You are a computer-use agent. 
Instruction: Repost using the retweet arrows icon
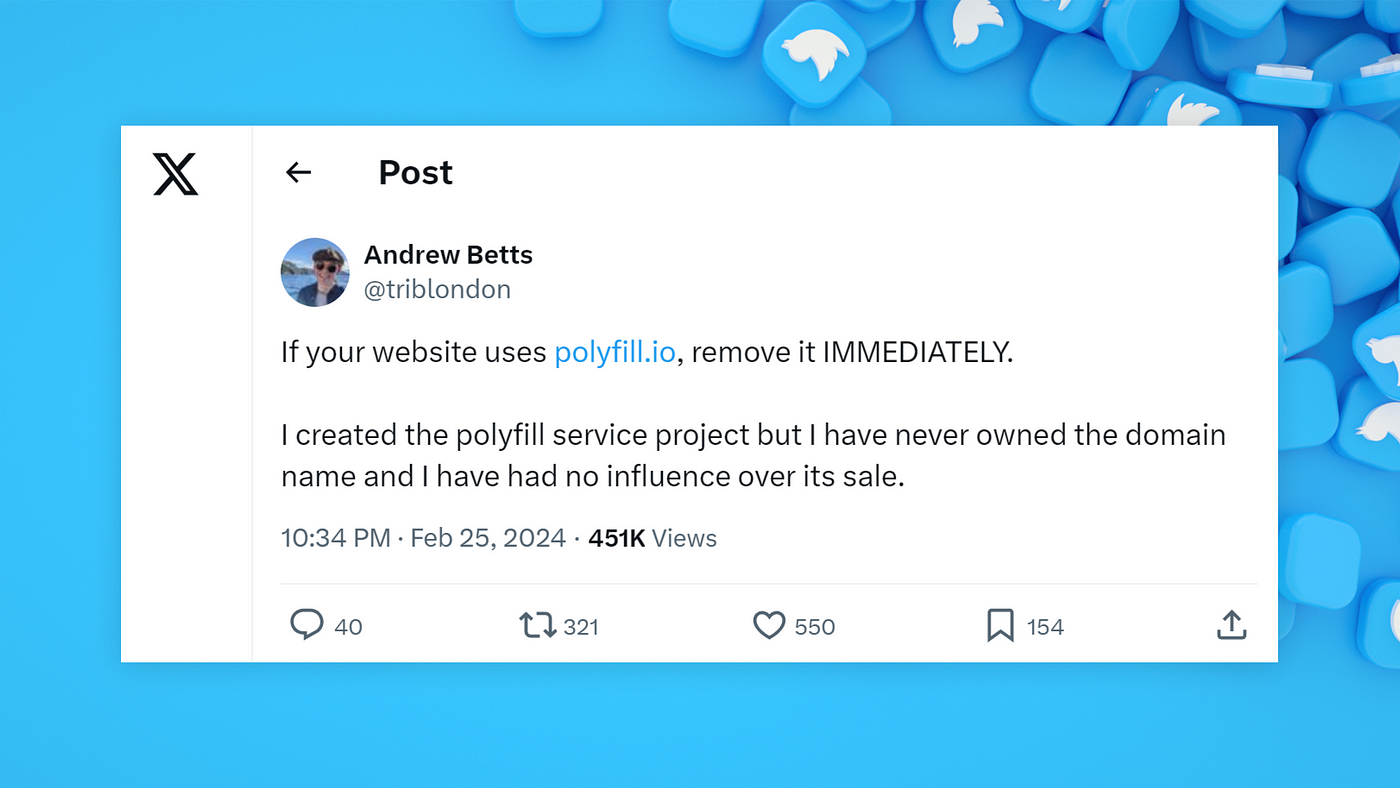537,626
